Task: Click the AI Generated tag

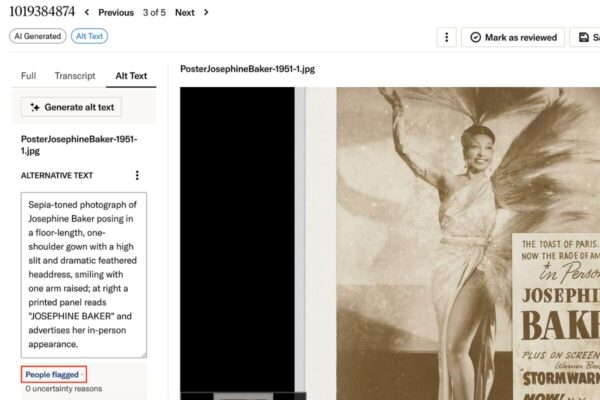Action: click(38, 36)
